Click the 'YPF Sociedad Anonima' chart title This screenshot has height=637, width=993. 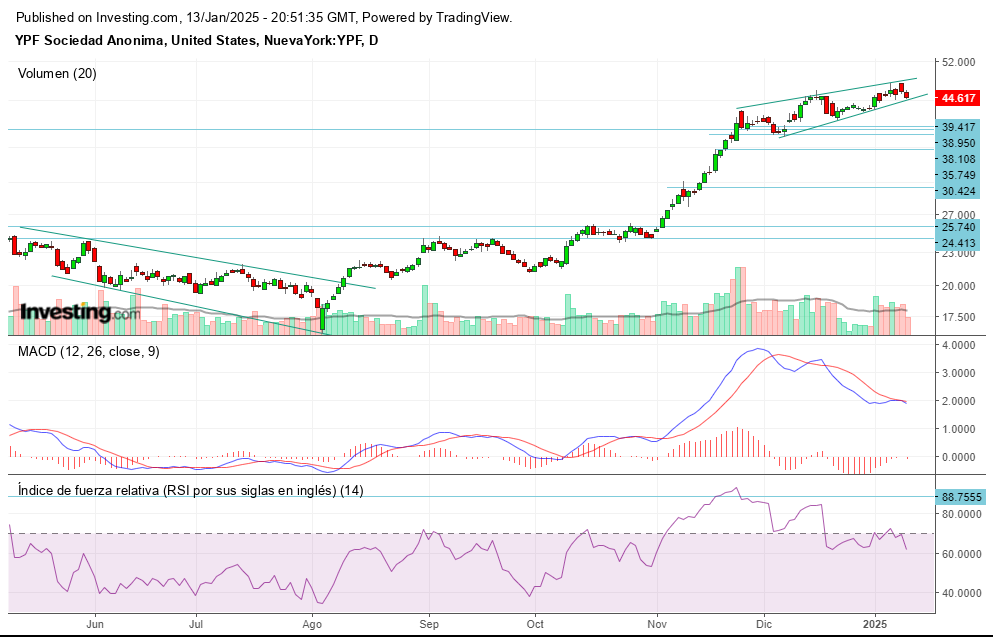(196, 41)
